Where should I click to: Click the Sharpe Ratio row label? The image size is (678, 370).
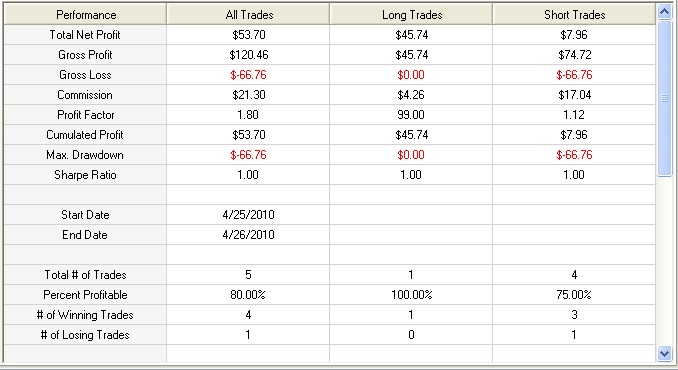pos(85,175)
